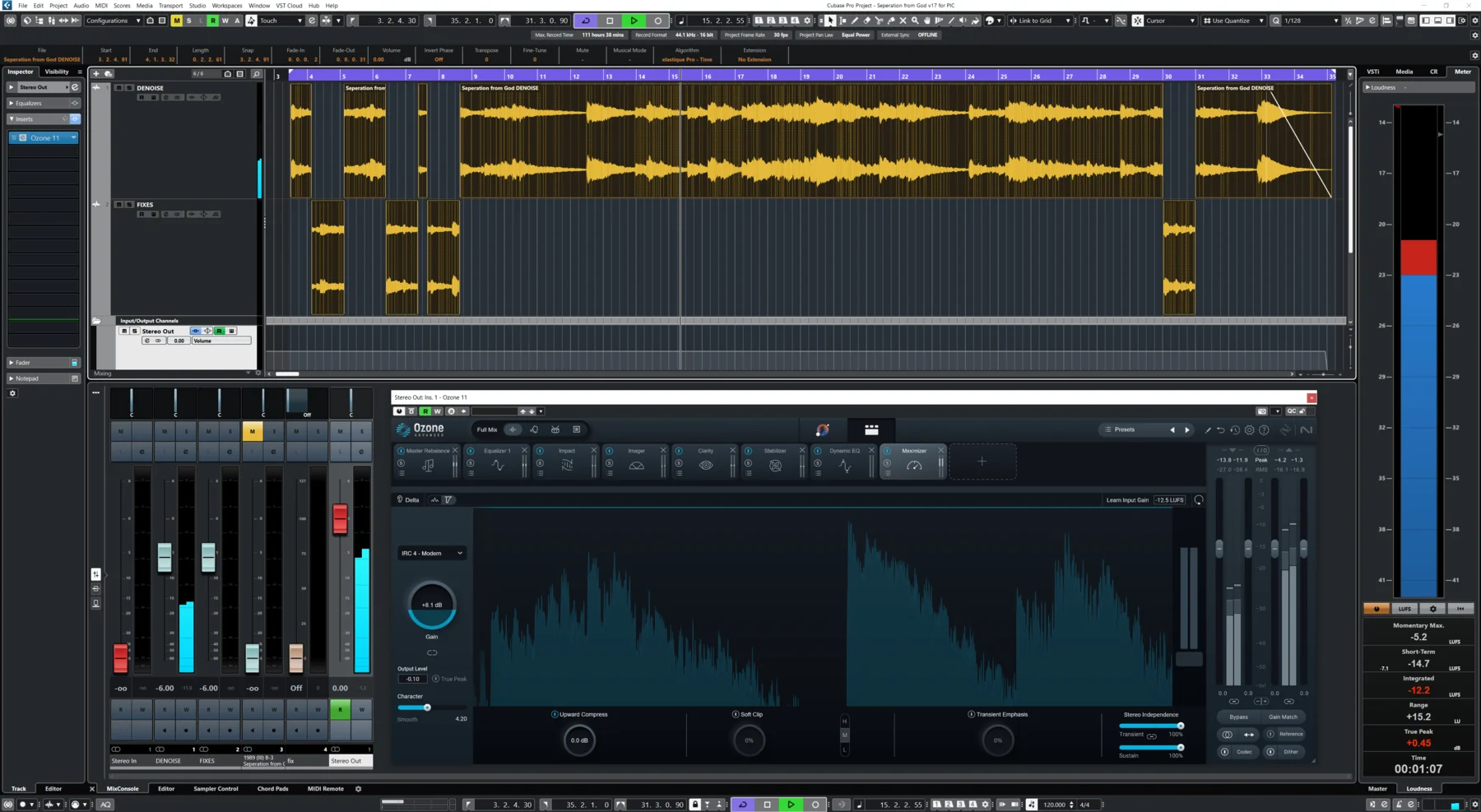The image size is (1481, 812).
Task: Toggle global Read automation button R
Action: 213,21
